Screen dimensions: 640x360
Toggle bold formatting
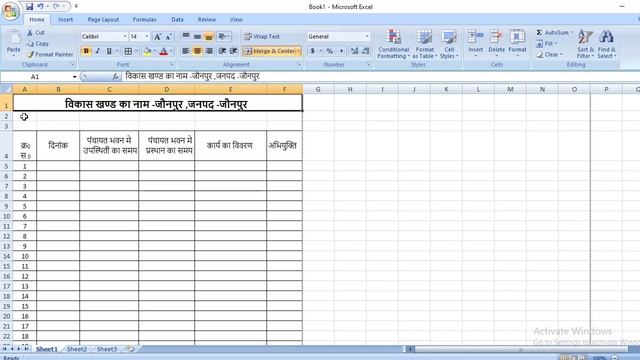[x=86, y=51]
